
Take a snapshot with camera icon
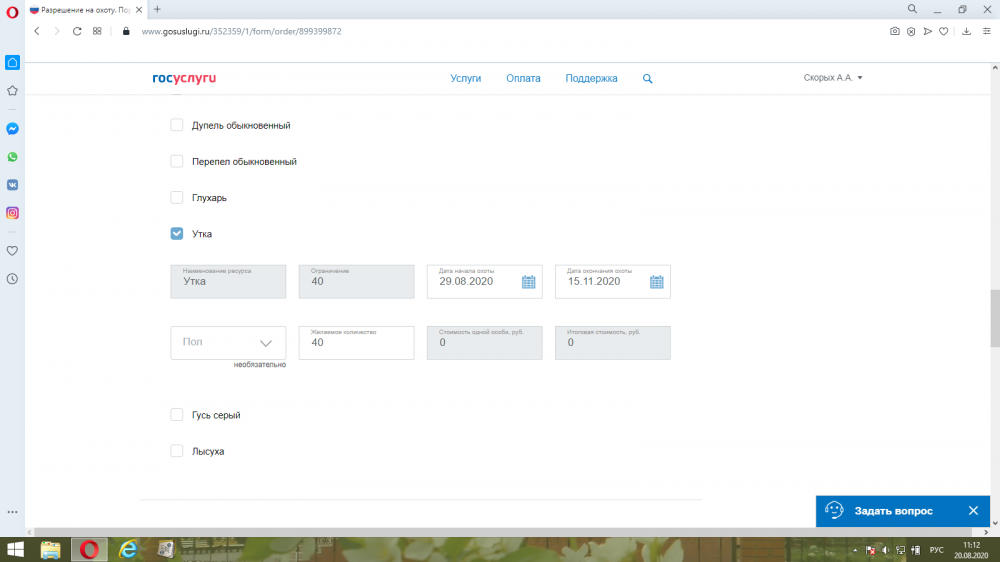click(x=895, y=31)
